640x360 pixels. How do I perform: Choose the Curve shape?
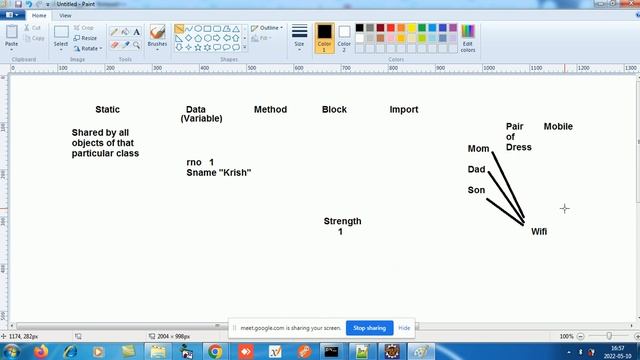189,29
